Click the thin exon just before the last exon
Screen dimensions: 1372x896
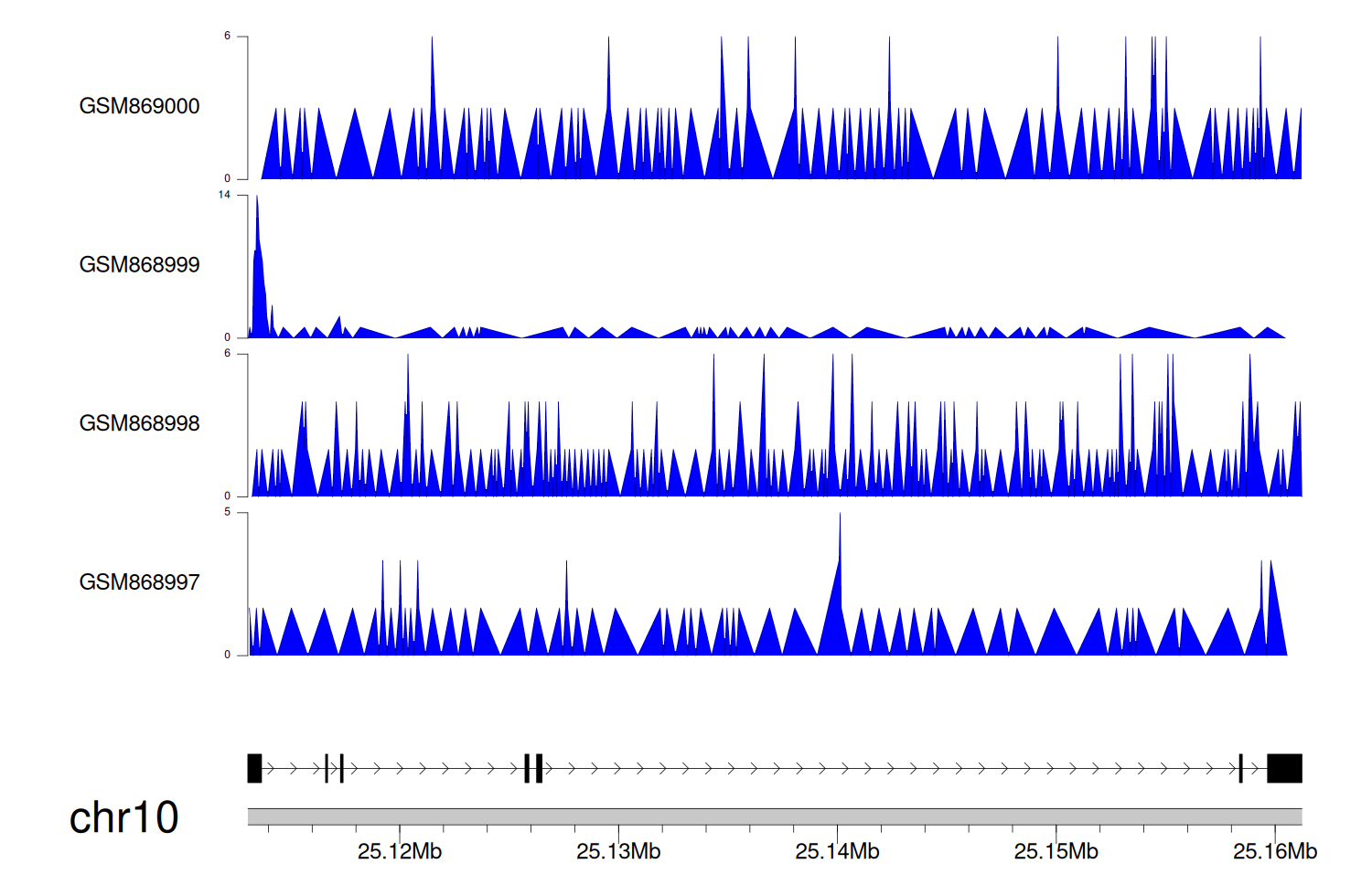point(1240,768)
